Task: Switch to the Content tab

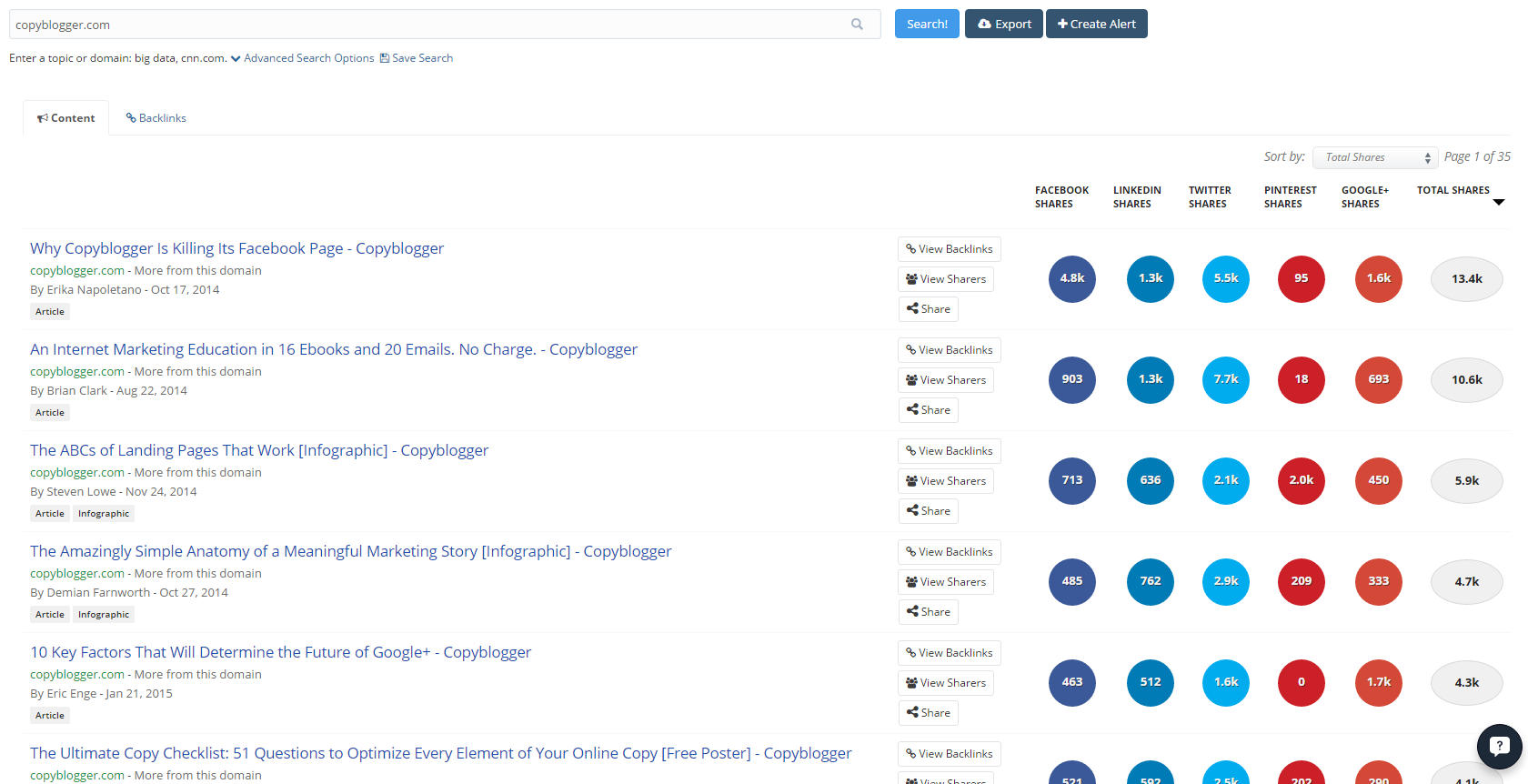Action: pyautogui.click(x=66, y=118)
